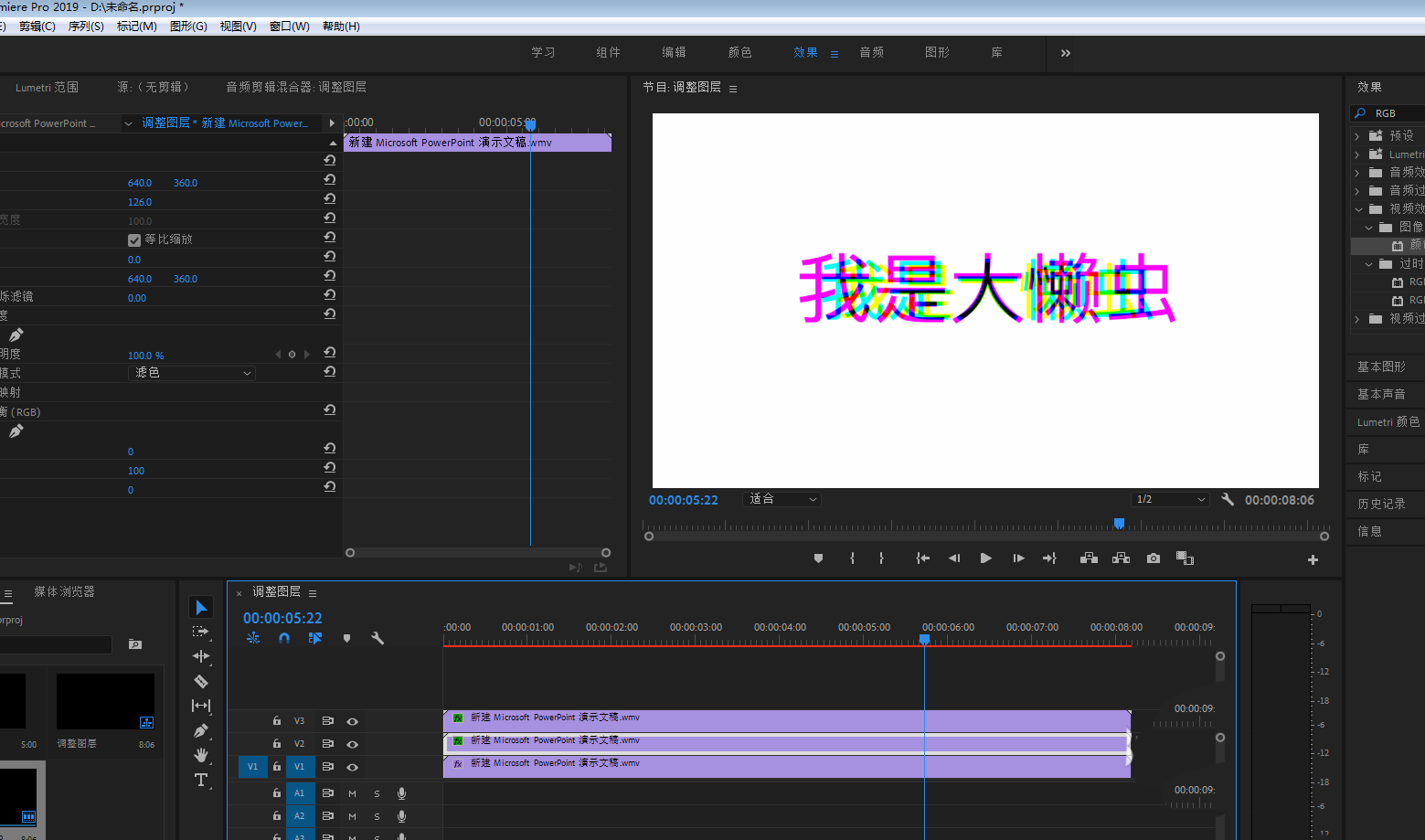Toggle Snap magnet in the timeline
Screen dimensions: 1425x840
284,638
